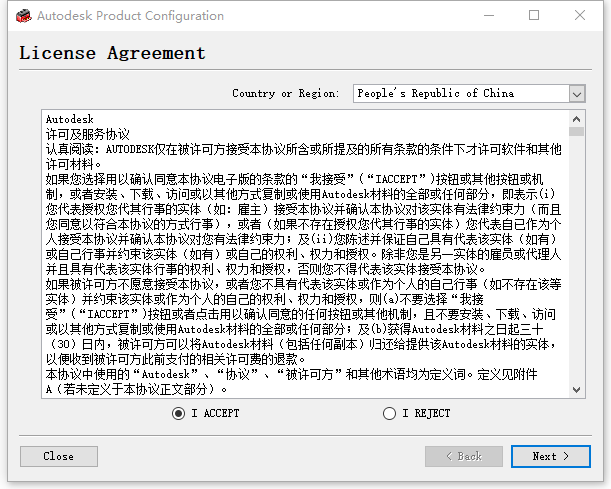Close the window with the X icon
Image resolution: width=611 pixels, height=489 pixels.
580,16
